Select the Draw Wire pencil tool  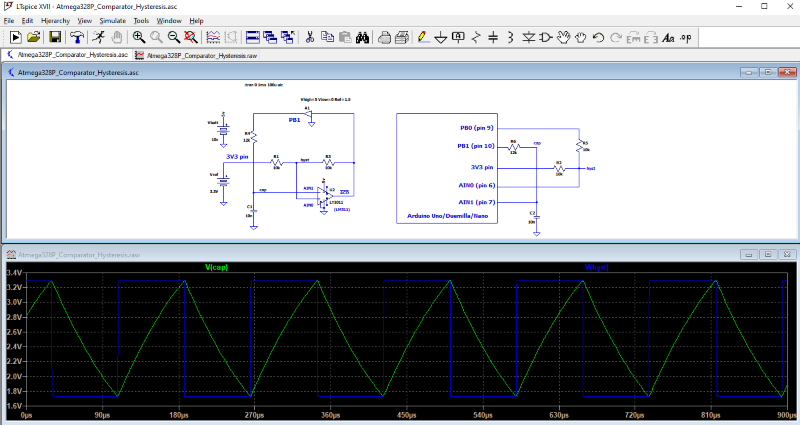(x=423, y=37)
